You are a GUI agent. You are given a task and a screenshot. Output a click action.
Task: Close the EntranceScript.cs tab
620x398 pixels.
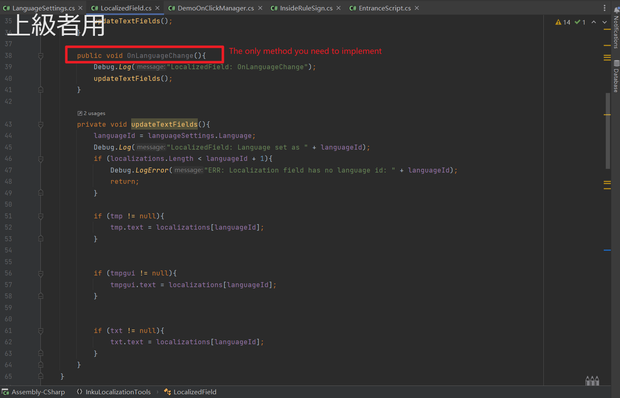tap(417, 8)
